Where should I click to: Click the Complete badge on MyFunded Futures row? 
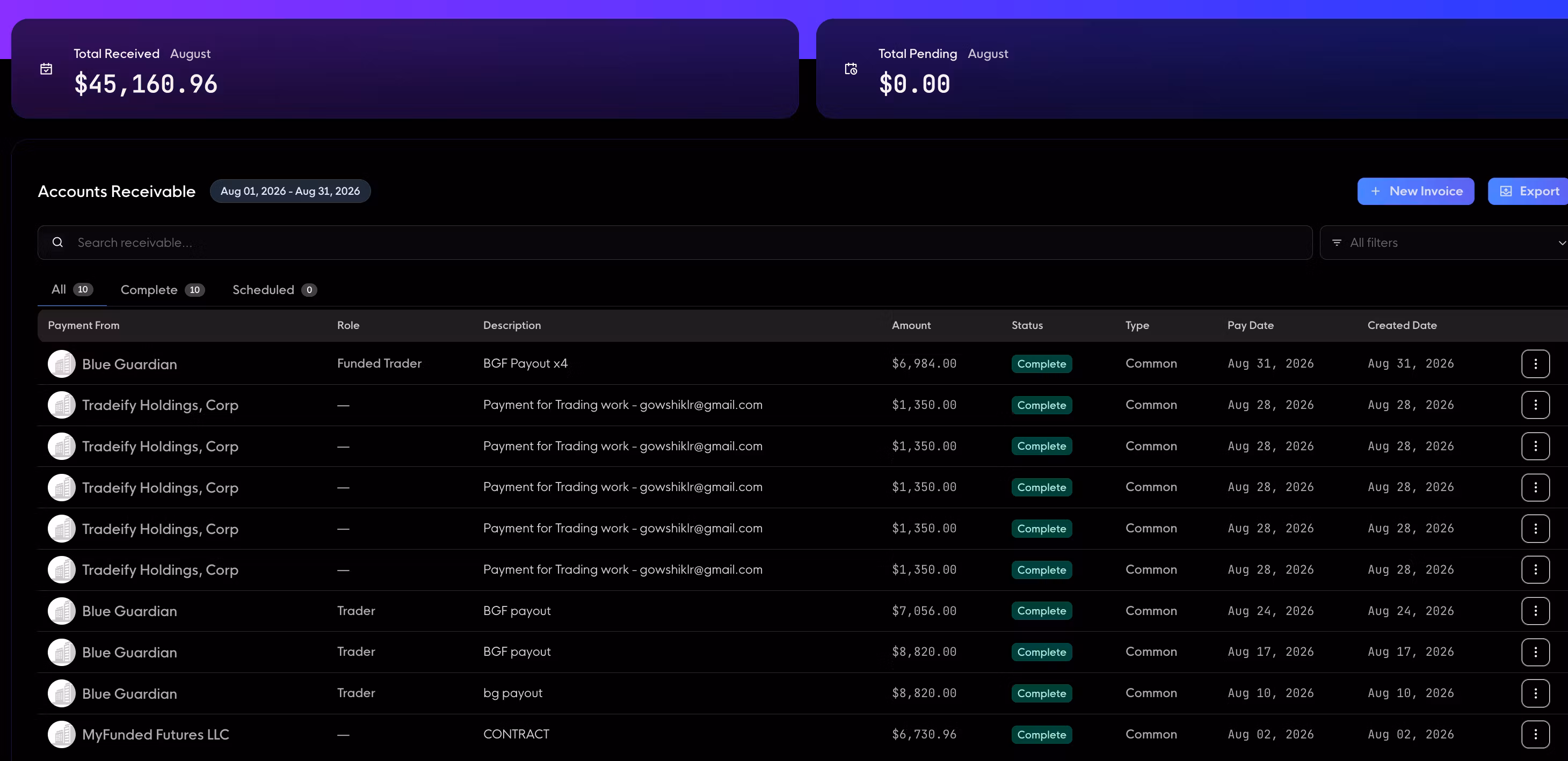click(1041, 734)
